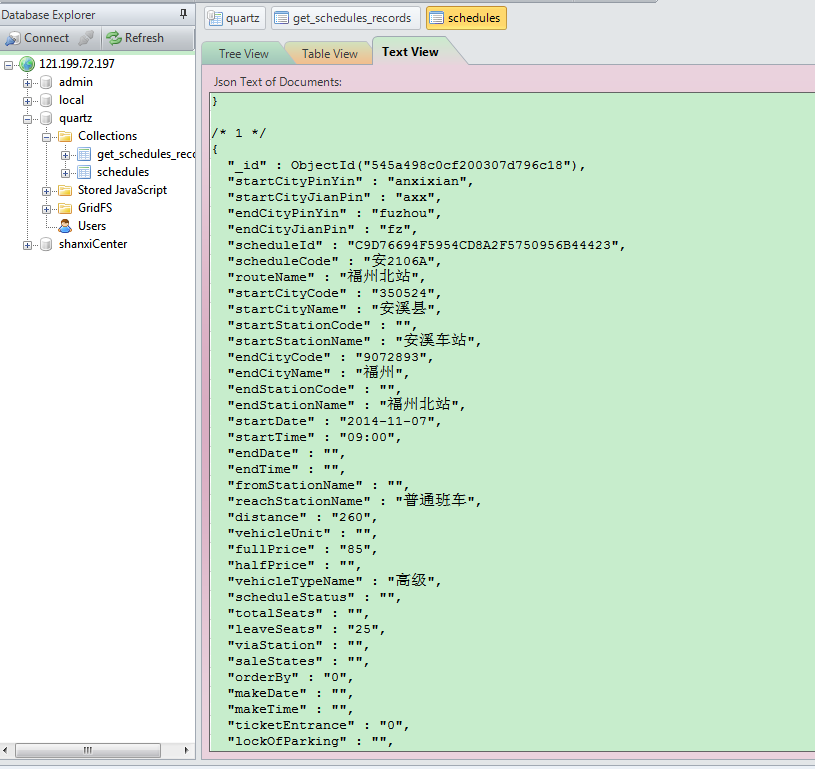This screenshot has width=815, height=769.
Task: Collapse the 121.199.72.197 server node
Action: 8,65
